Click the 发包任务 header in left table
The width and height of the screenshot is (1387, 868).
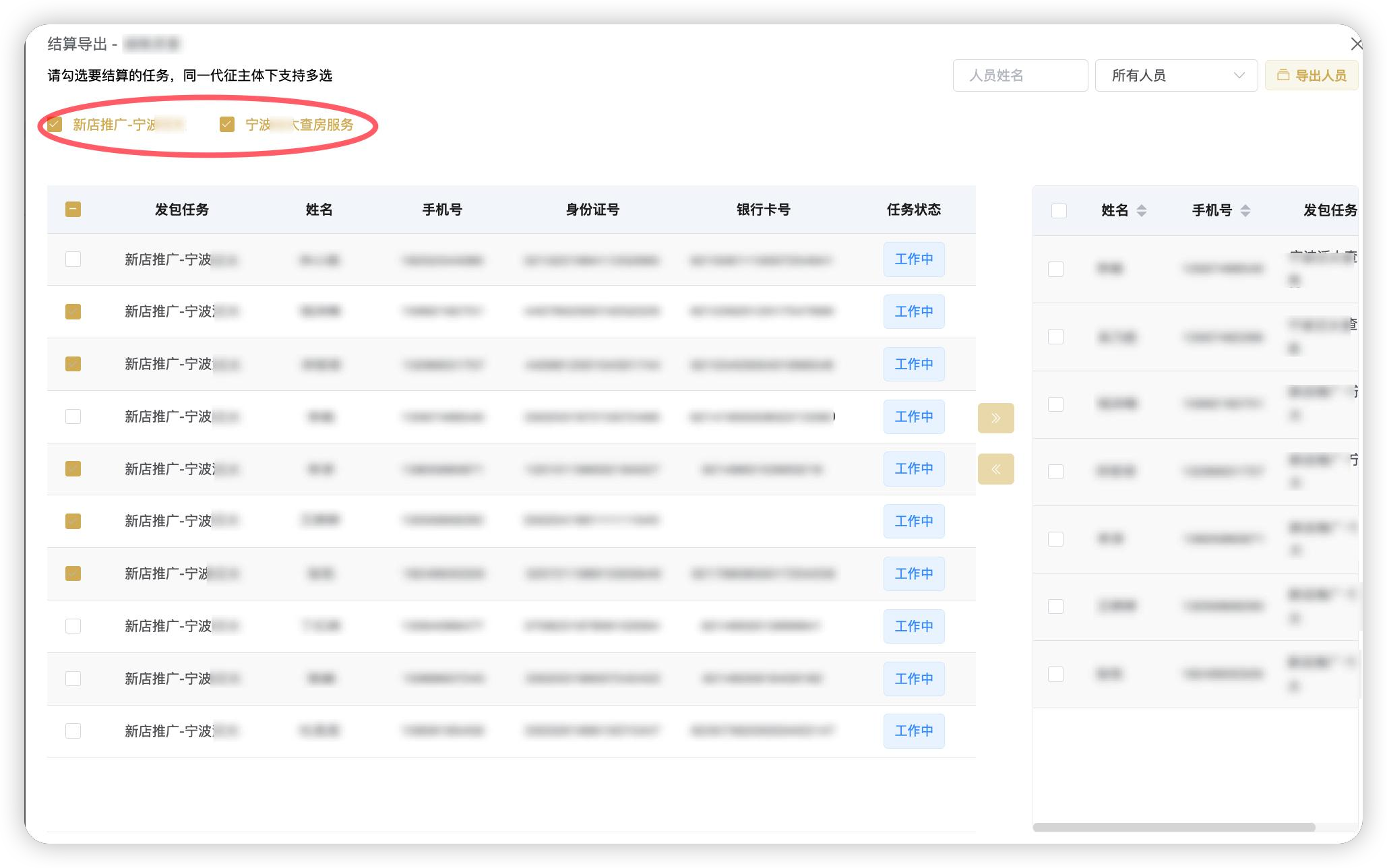pos(181,210)
